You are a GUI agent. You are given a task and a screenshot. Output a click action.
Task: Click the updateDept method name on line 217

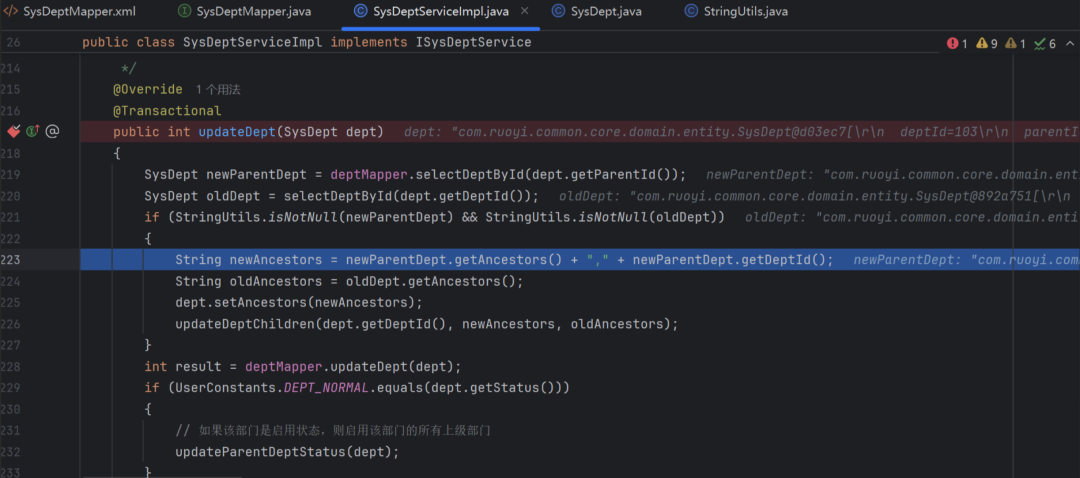237,132
